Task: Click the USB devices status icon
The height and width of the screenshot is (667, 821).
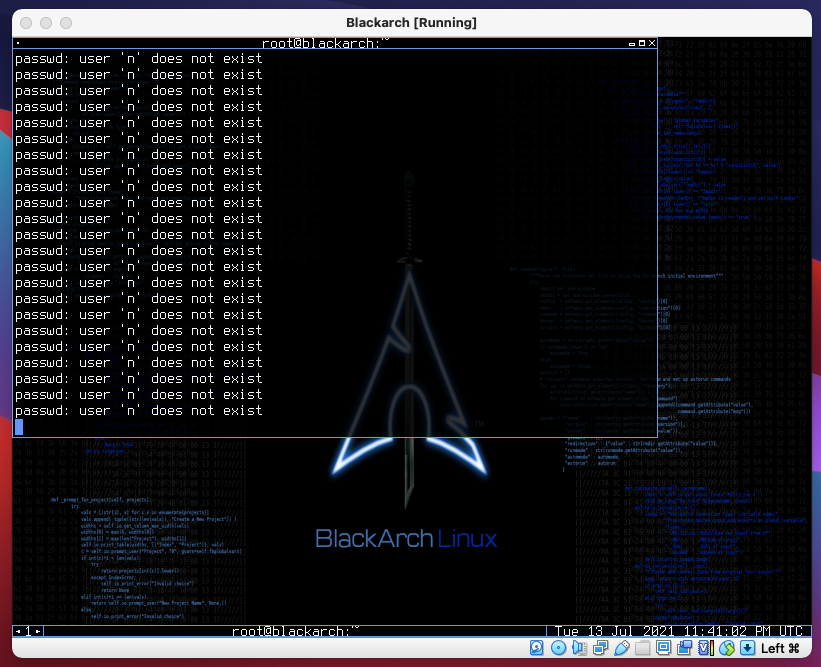Action: [x=623, y=648]
